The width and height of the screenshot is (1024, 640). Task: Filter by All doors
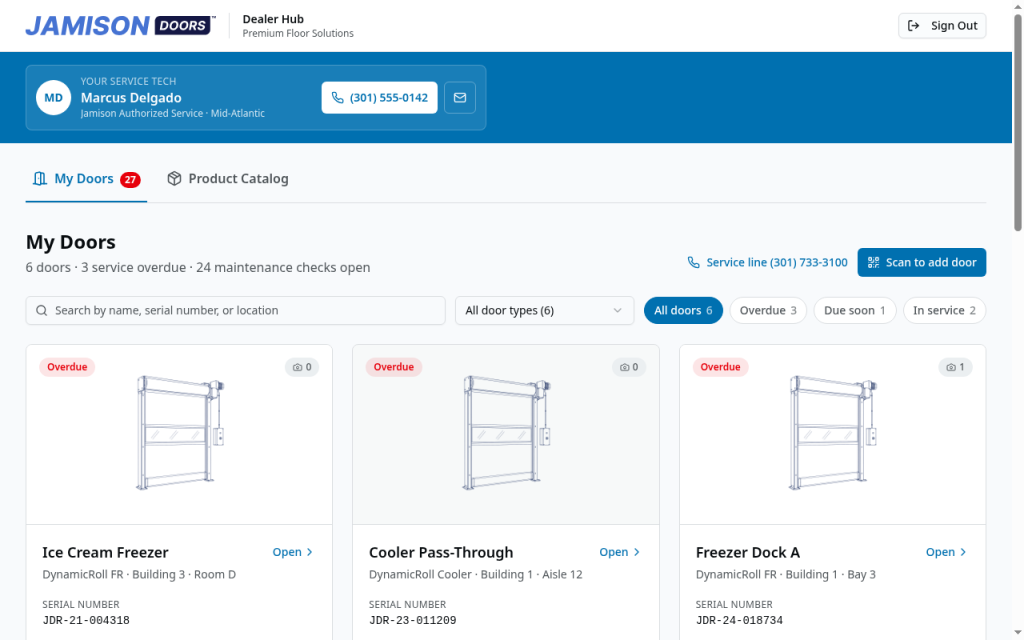tap(683, 311)
